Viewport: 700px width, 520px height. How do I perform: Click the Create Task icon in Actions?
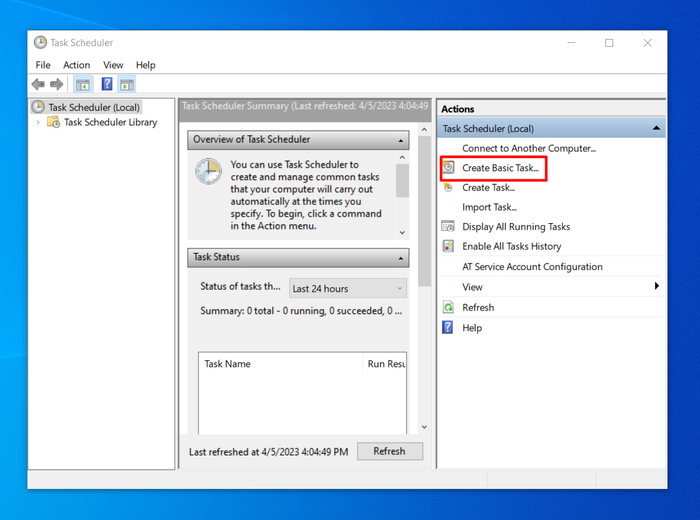(448, 187)
